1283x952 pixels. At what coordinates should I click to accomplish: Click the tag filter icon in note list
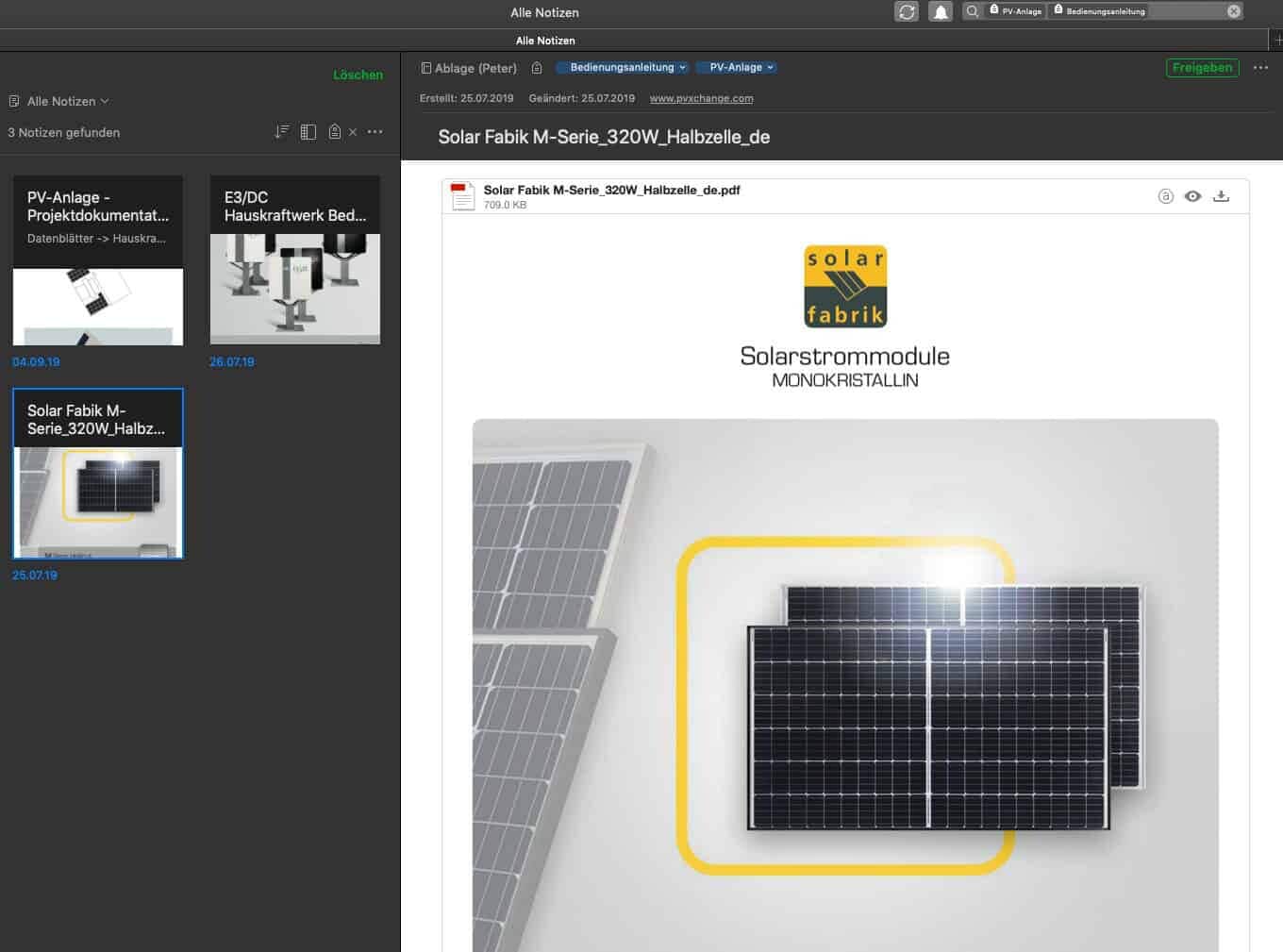point(335,132)
